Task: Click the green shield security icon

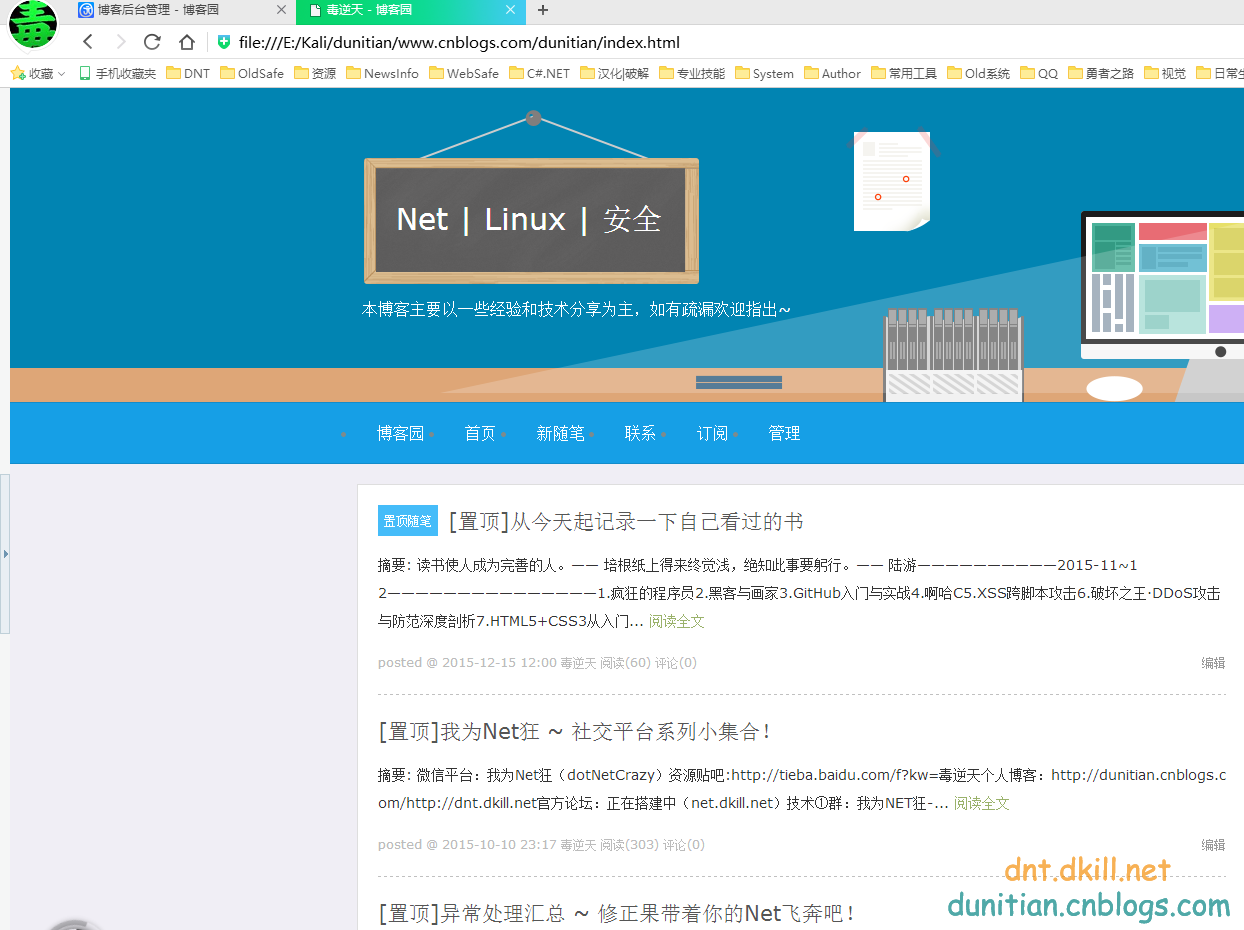Action: click(x=223, y=42)
